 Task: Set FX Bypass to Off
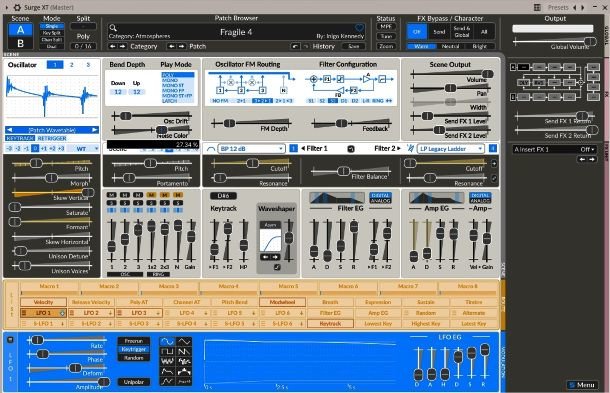point(417,32)
